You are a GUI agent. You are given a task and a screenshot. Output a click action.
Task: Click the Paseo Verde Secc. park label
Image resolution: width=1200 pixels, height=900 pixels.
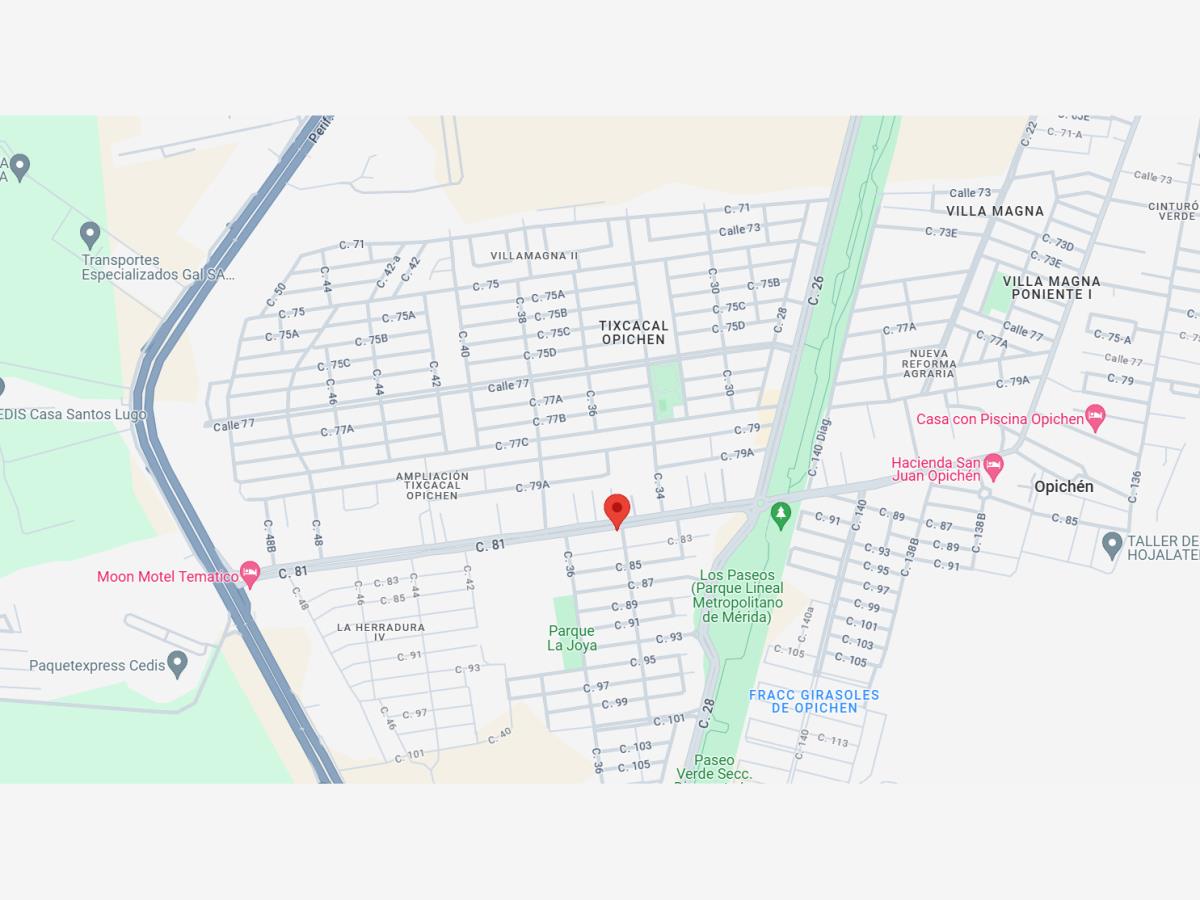point(714,767)
